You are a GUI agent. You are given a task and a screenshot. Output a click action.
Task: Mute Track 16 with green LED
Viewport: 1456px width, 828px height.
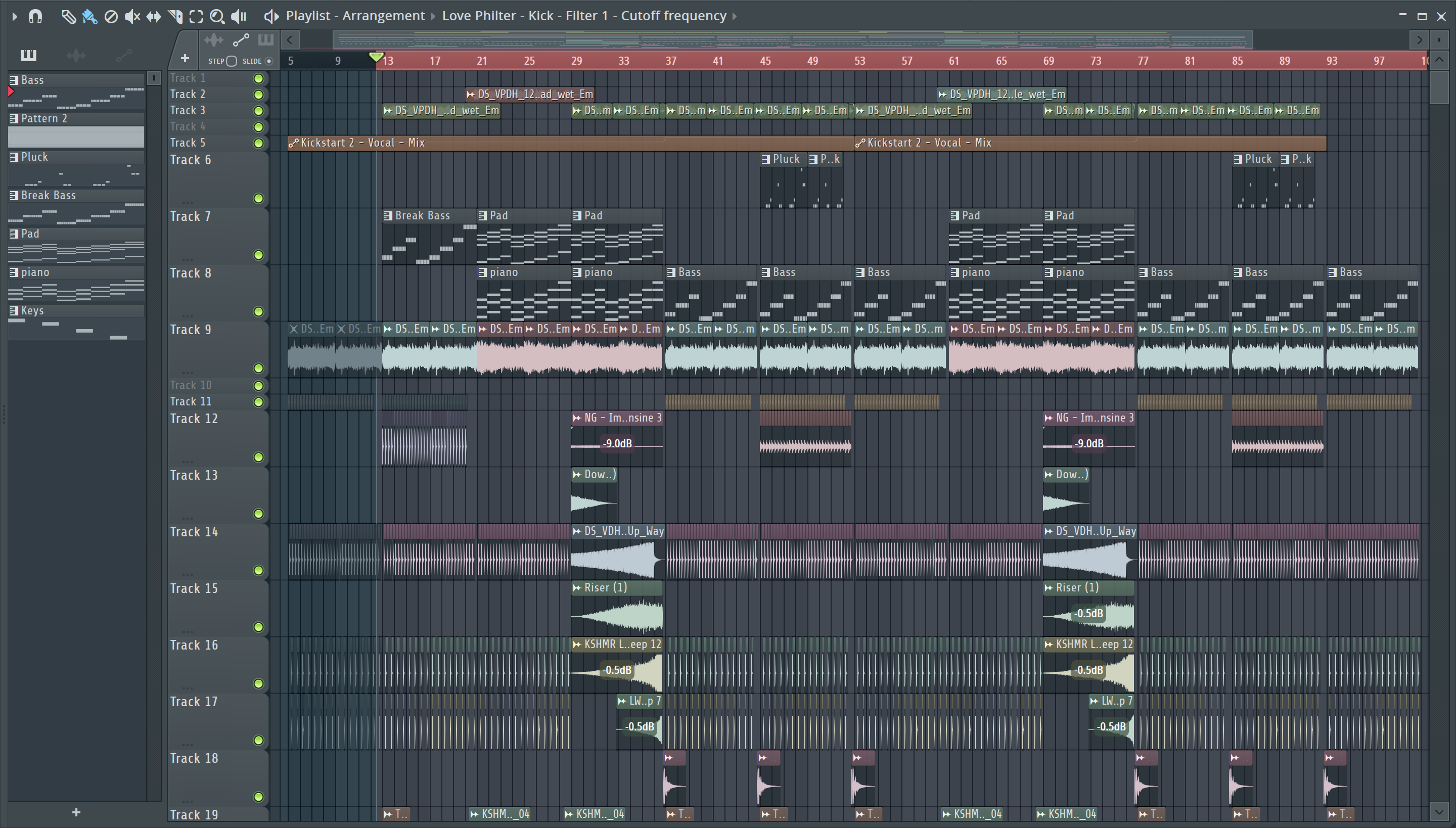pyautogui.click(x=258, y=684)
